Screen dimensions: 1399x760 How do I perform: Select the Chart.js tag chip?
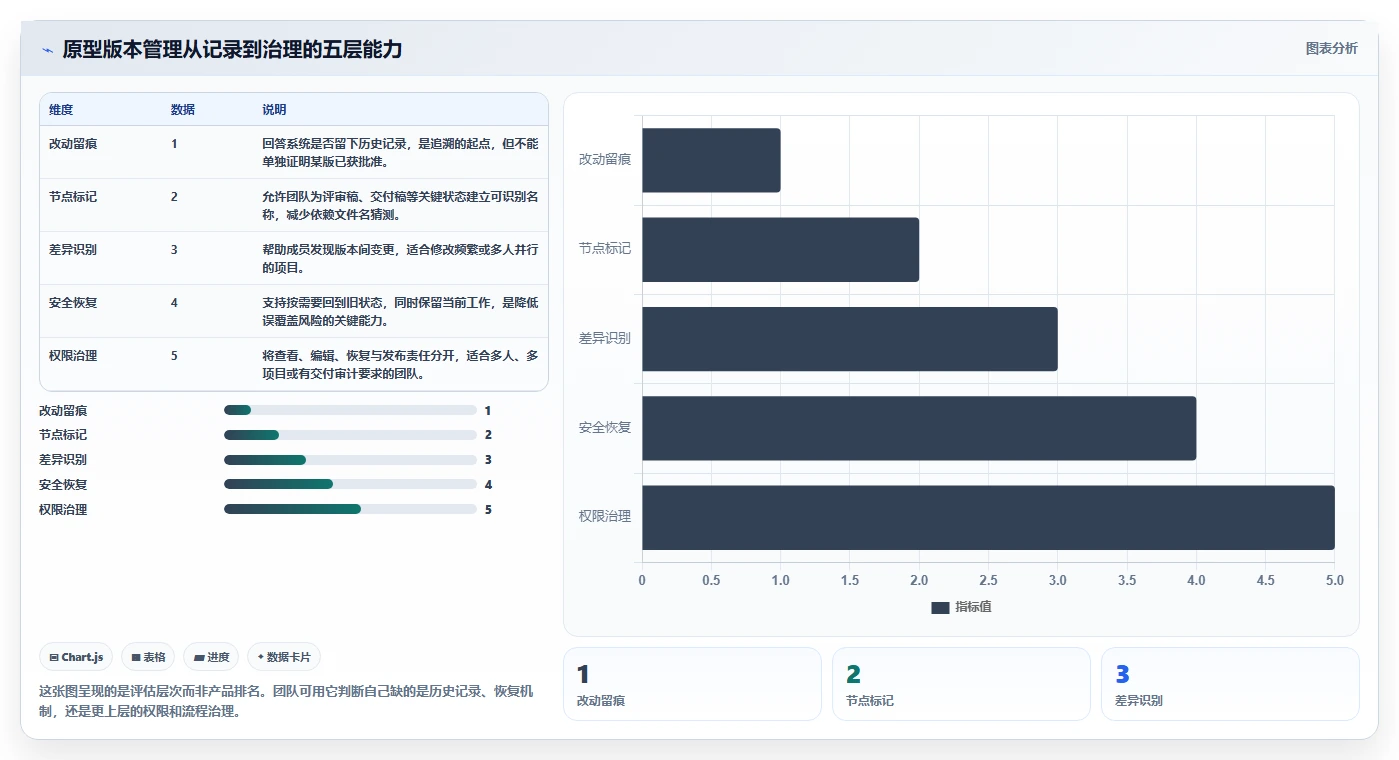point(76,657)
